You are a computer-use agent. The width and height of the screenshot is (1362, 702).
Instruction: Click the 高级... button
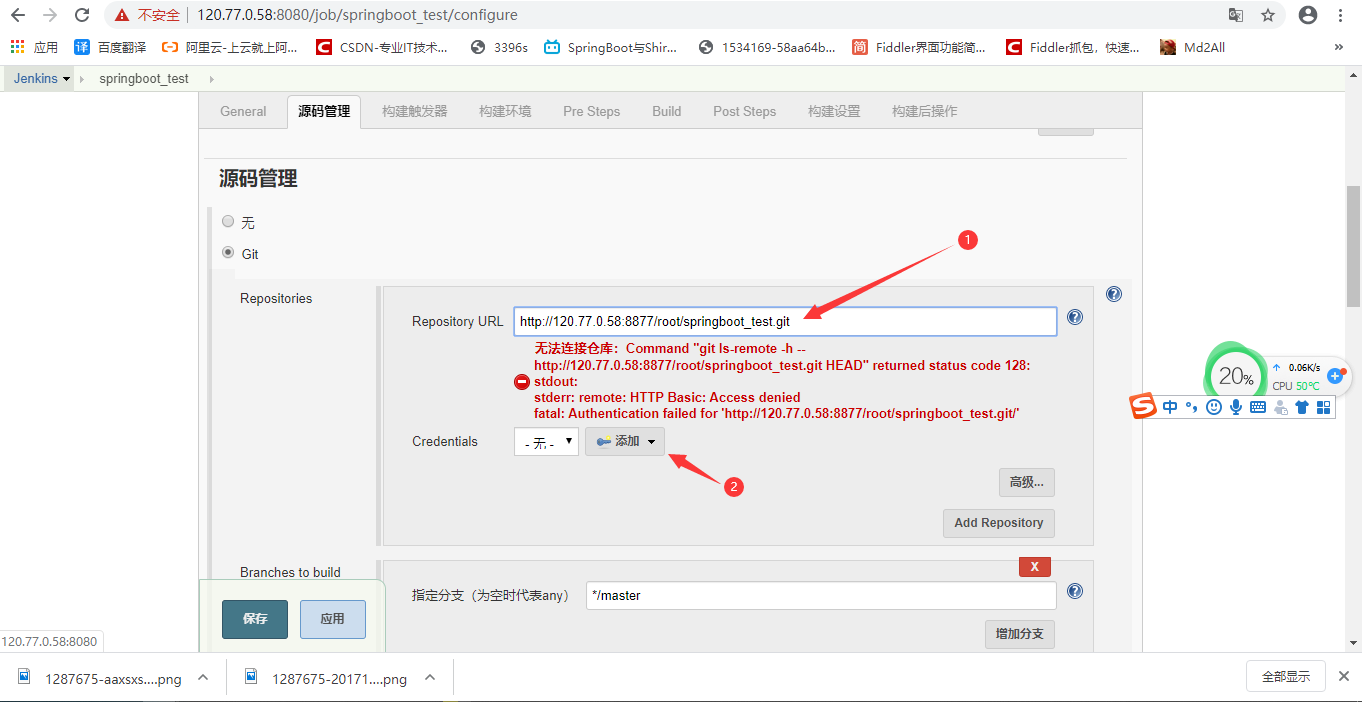tap(1026, 482)
